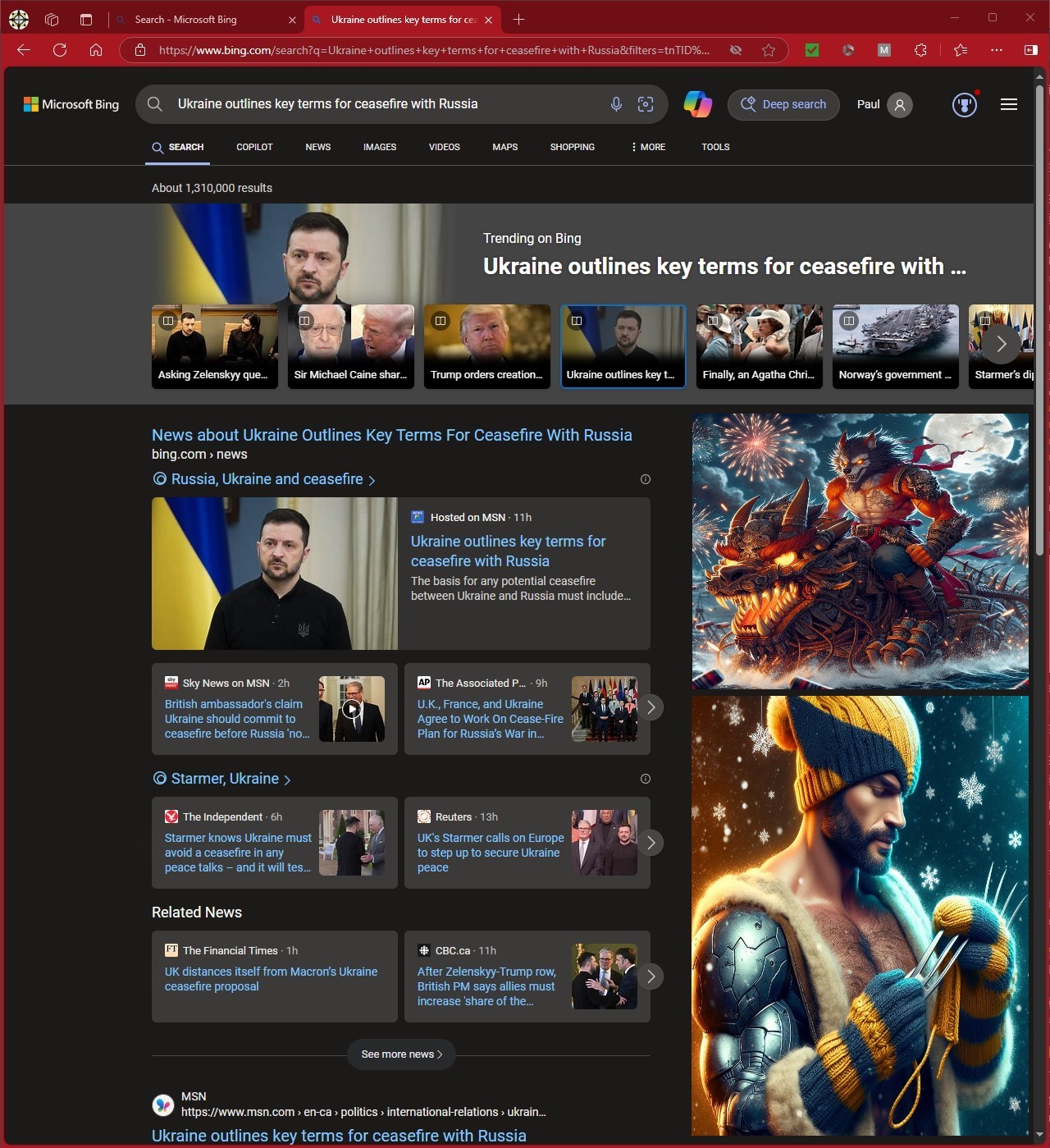The height and width of the screenshot is (1148, 1050).
Task: Open info icon beside Russia, Ukraine and ceasefire
Action: click(646, 479)
